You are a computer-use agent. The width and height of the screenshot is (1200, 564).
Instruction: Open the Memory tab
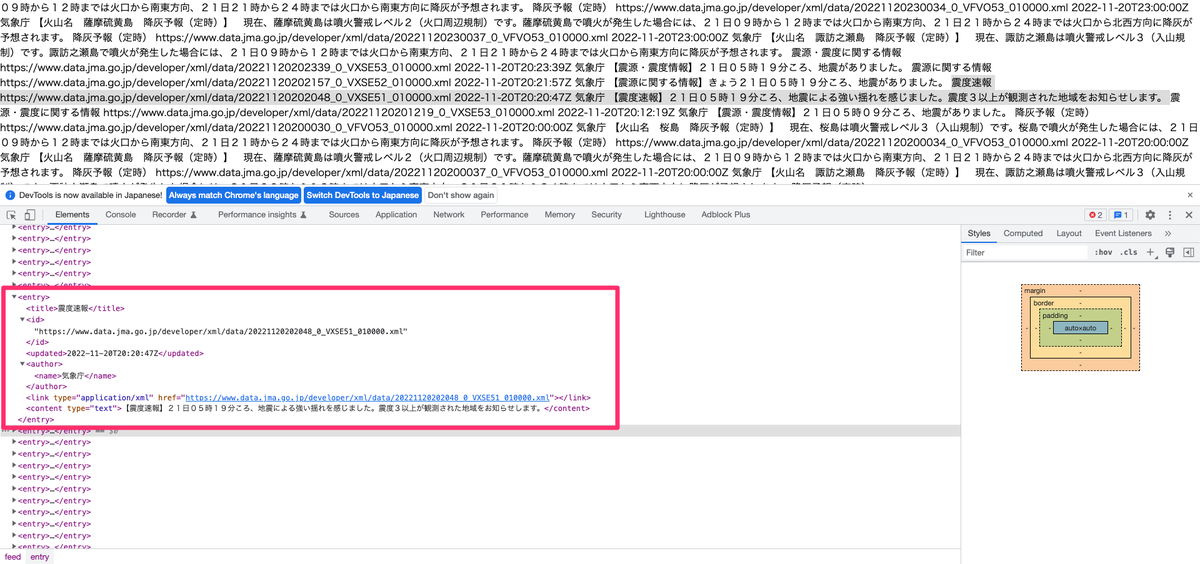pos(560,215)
